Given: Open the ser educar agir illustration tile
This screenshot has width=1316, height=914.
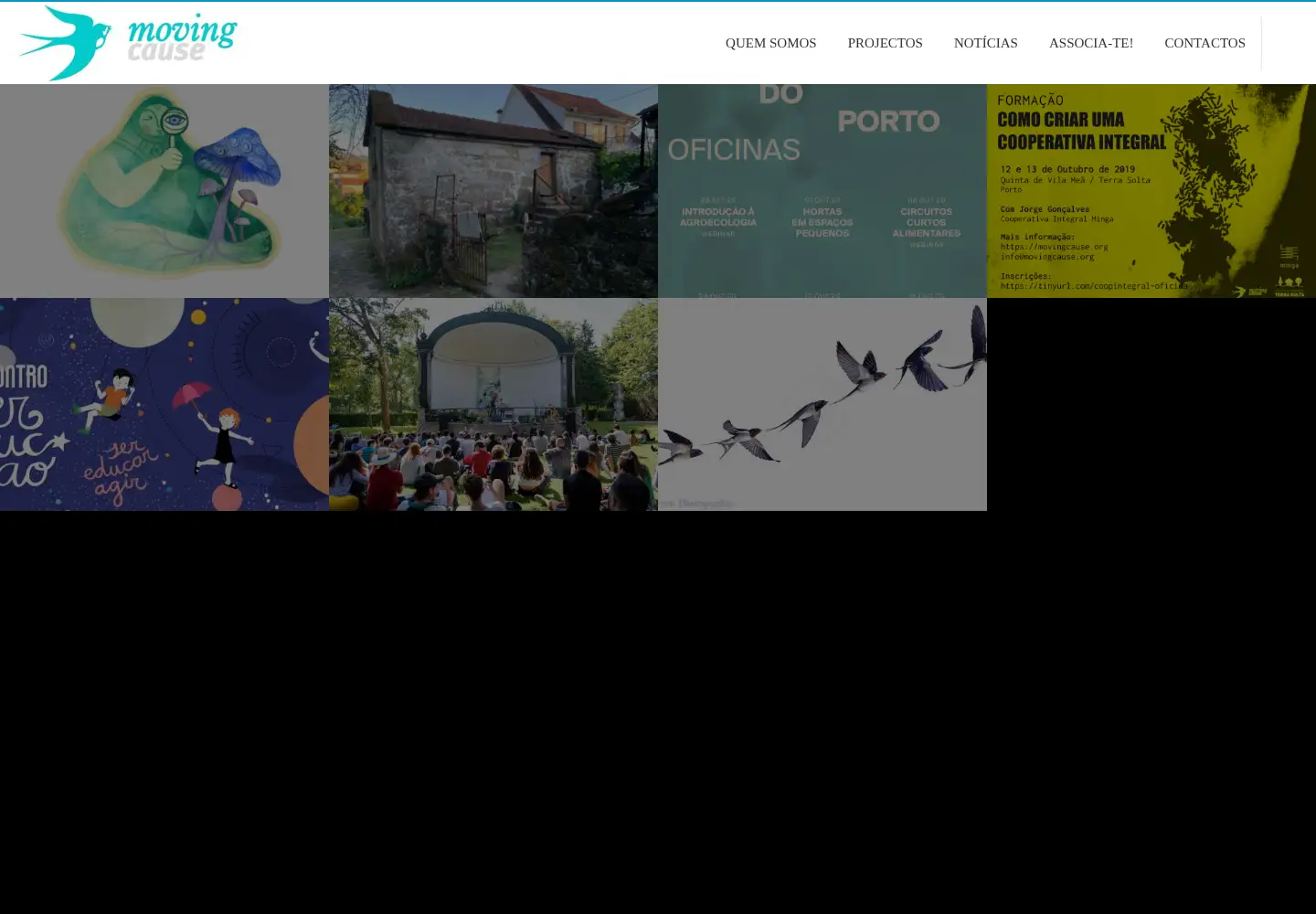Looking at the screenshot, I should click(x=164, y=404).
